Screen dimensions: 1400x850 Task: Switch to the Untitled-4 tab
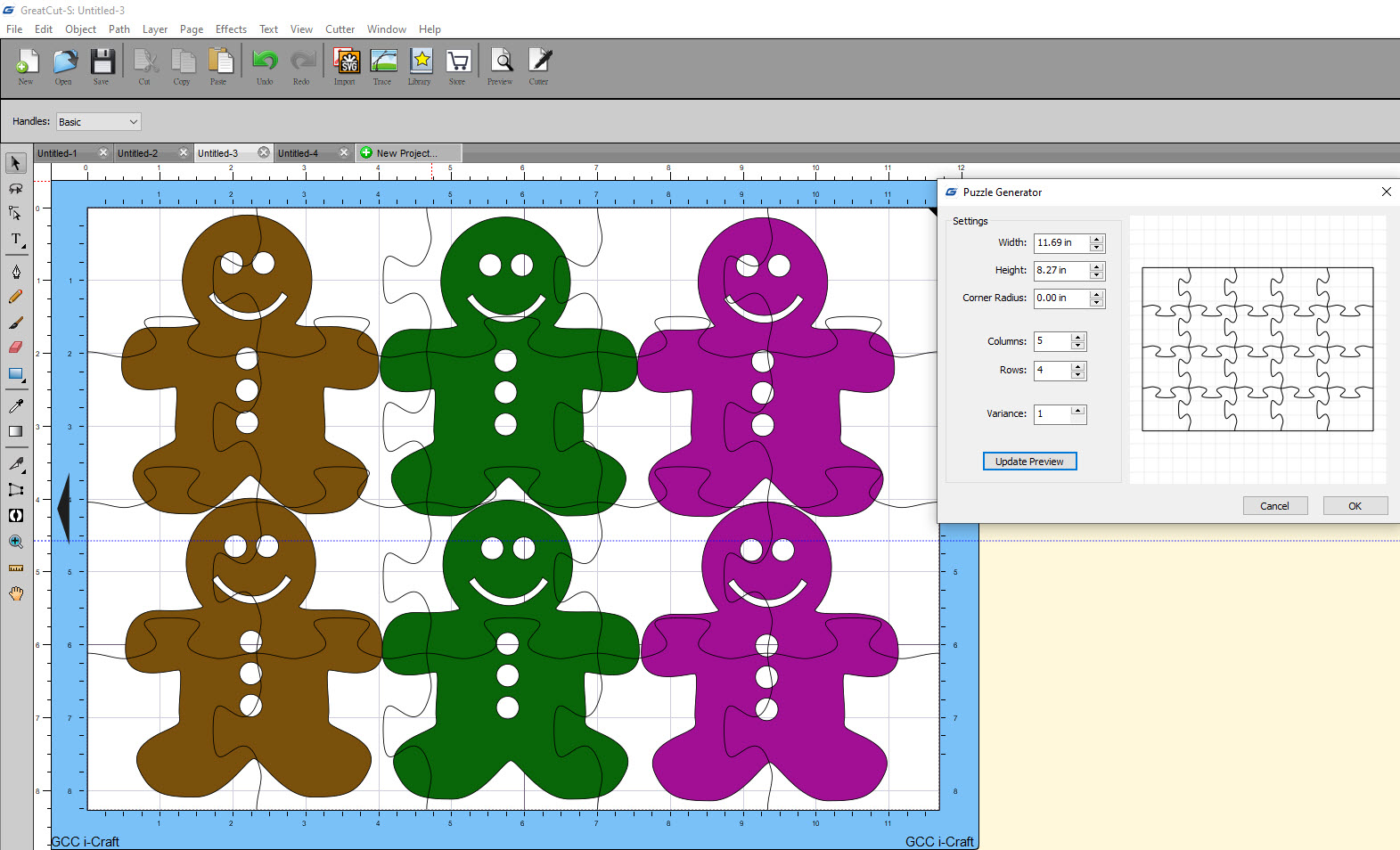click(x=299, y=153)
